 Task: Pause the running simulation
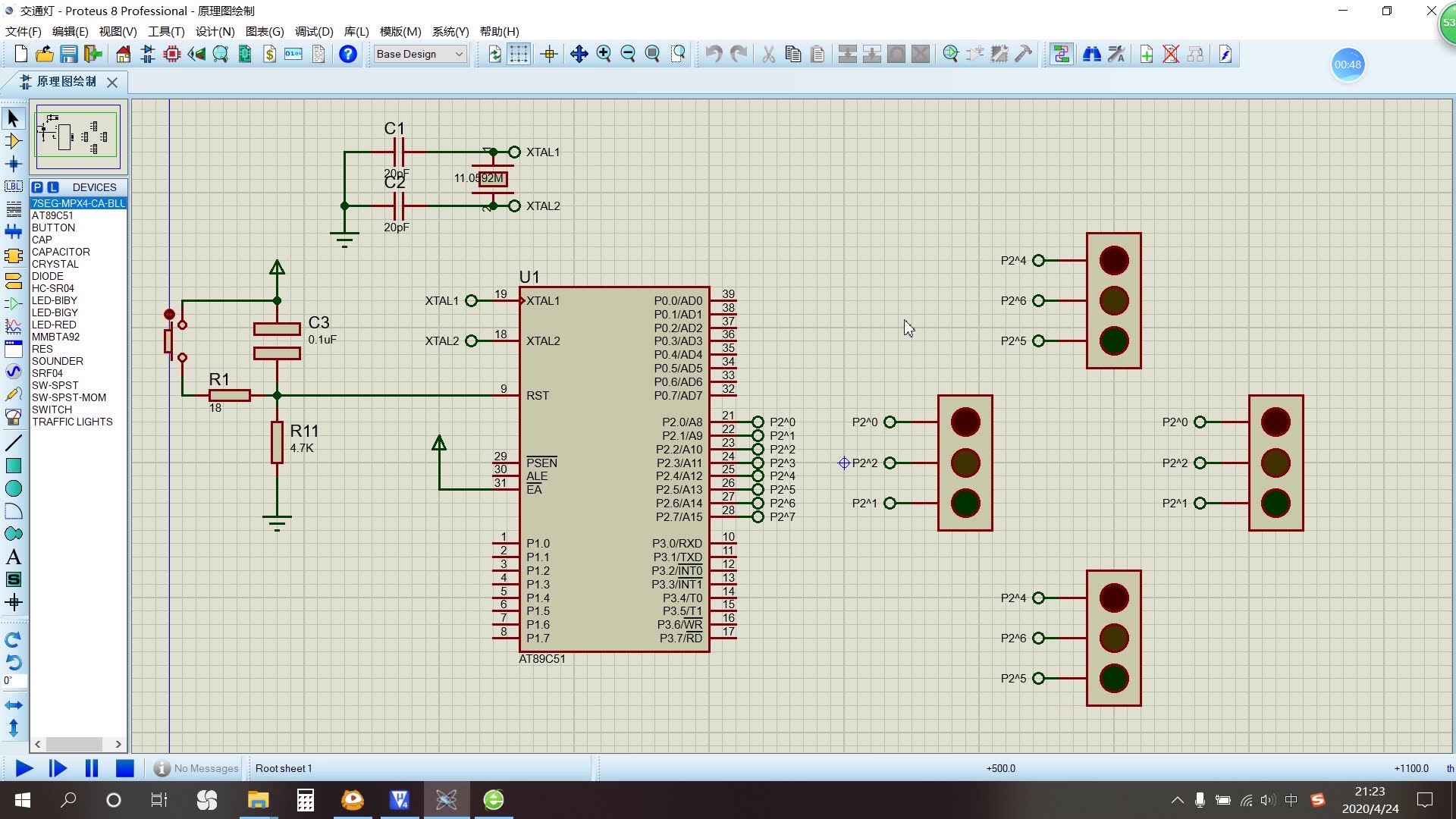click(x=92, y=768)
